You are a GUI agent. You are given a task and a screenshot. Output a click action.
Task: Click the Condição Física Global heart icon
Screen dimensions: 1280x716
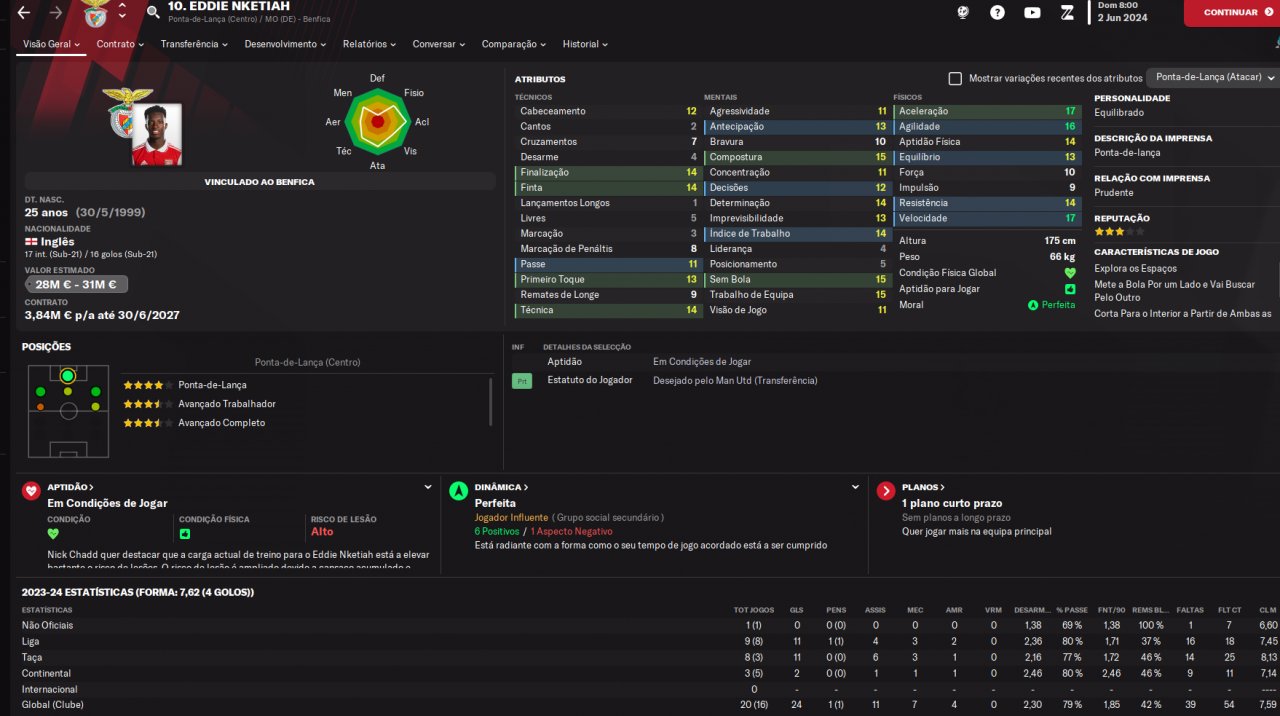click(x=1070, y=273)
